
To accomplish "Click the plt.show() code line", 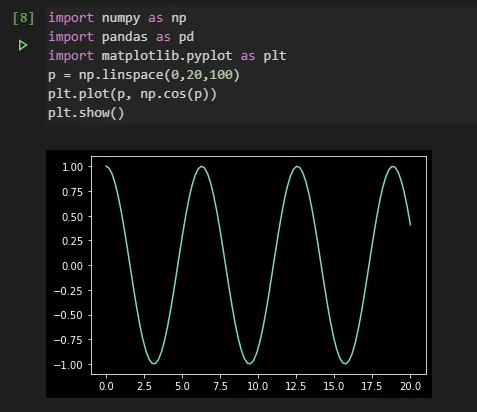I will 86,113.
